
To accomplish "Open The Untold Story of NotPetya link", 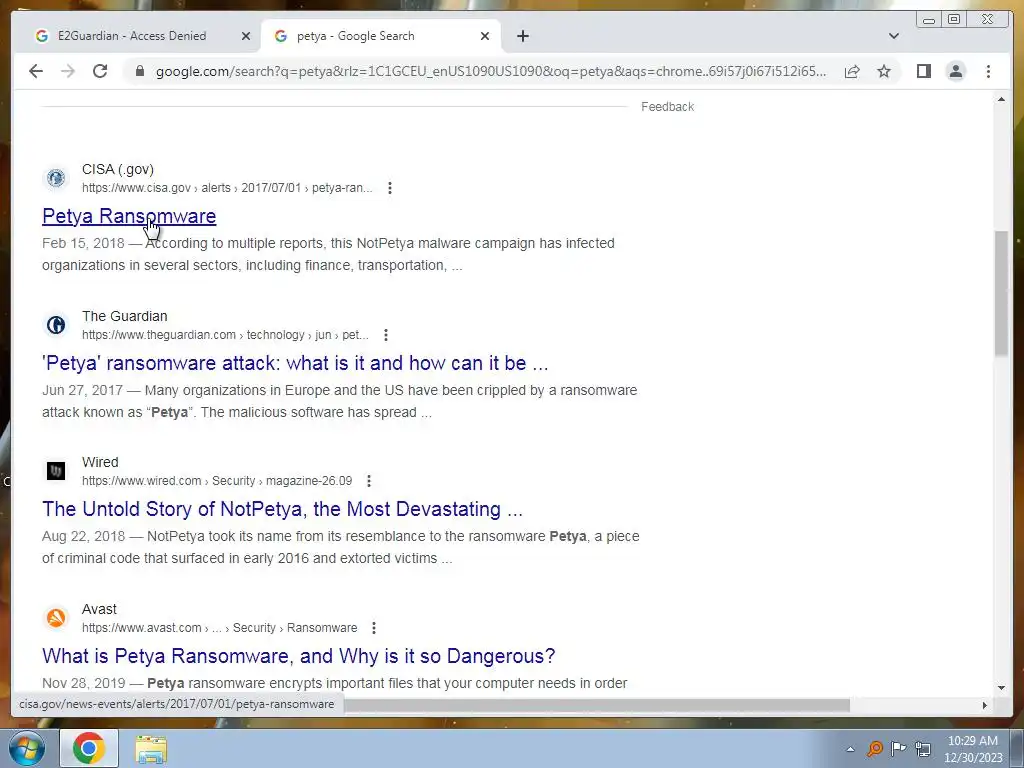I will 282,509.
